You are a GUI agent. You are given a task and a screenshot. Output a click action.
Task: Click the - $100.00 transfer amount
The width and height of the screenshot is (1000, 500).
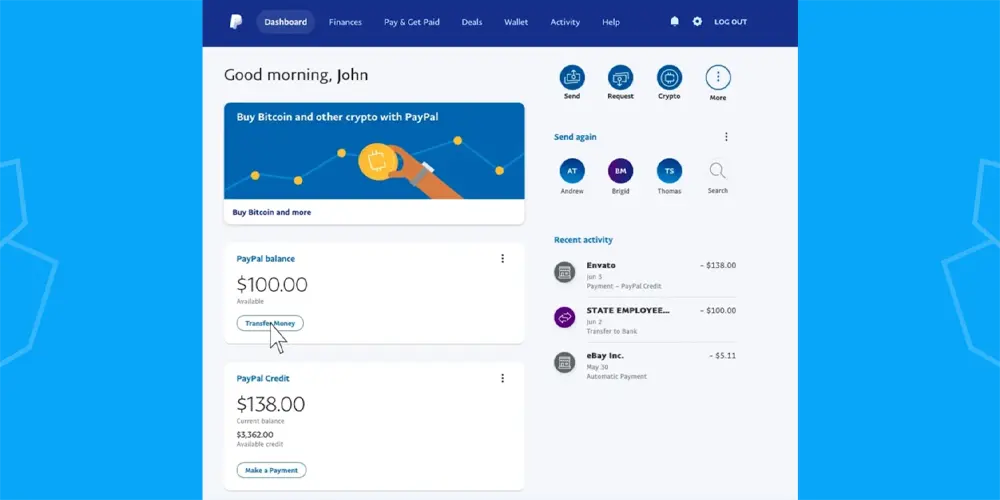(718, 311)
